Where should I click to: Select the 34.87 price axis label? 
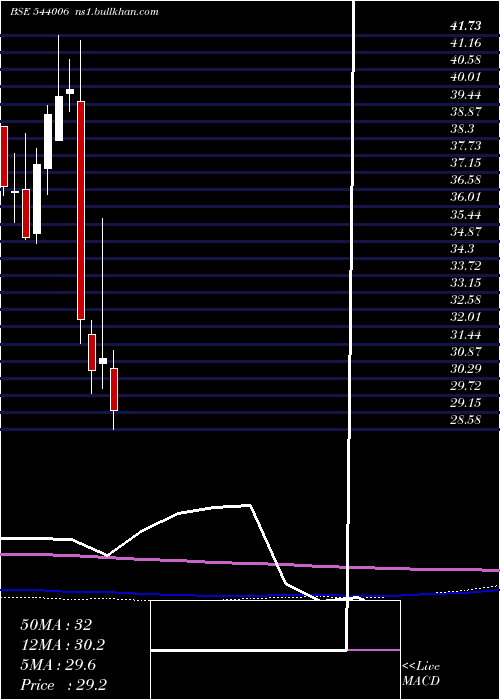466,232
